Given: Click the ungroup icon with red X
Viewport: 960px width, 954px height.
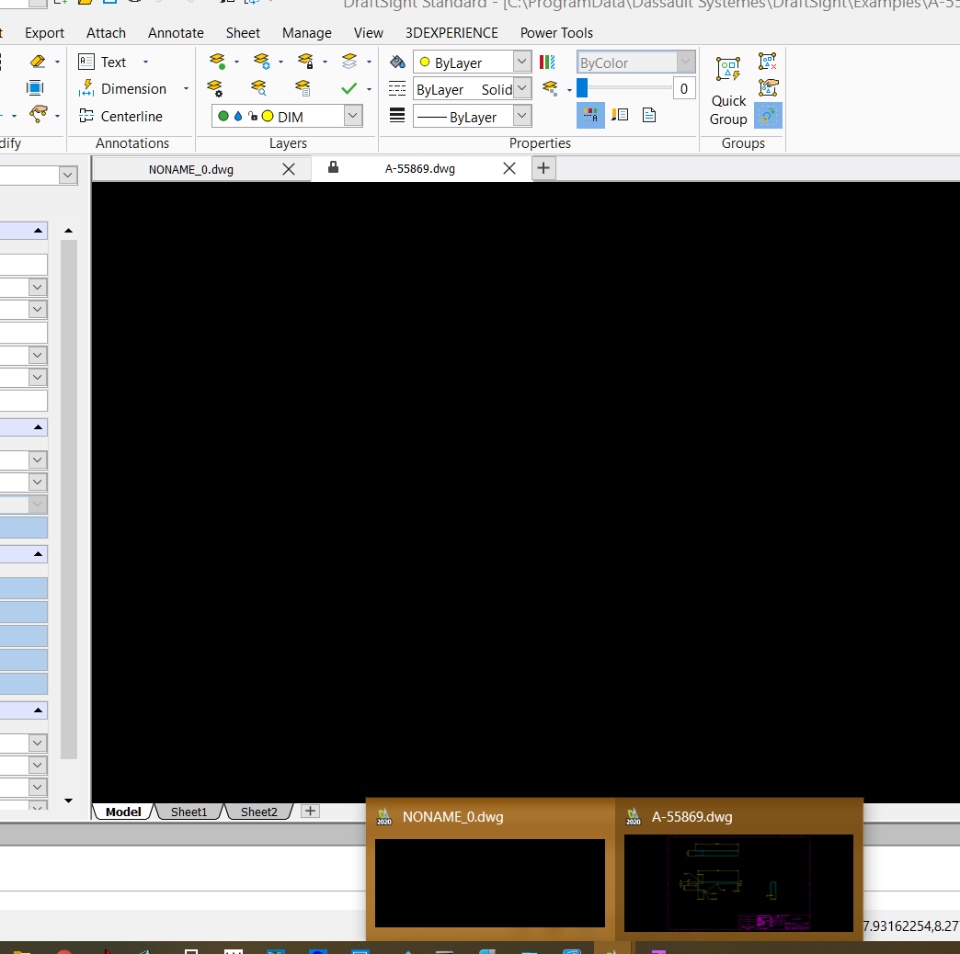Looking at the screenshot, I should click(x=767, y=61).
